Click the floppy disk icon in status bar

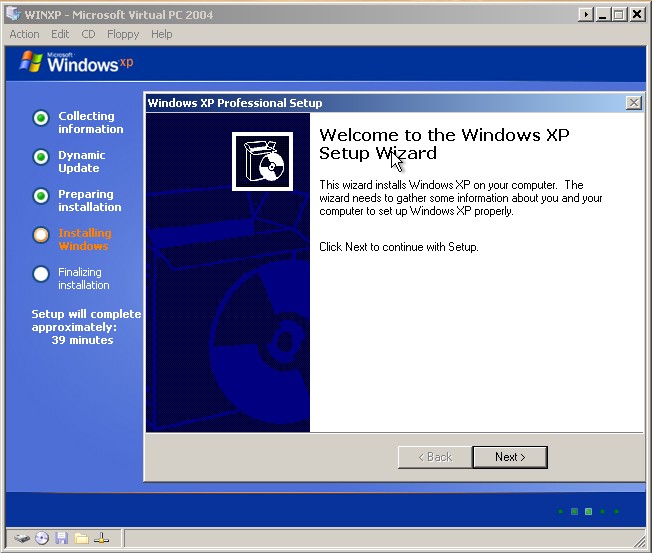click(62, 538)
